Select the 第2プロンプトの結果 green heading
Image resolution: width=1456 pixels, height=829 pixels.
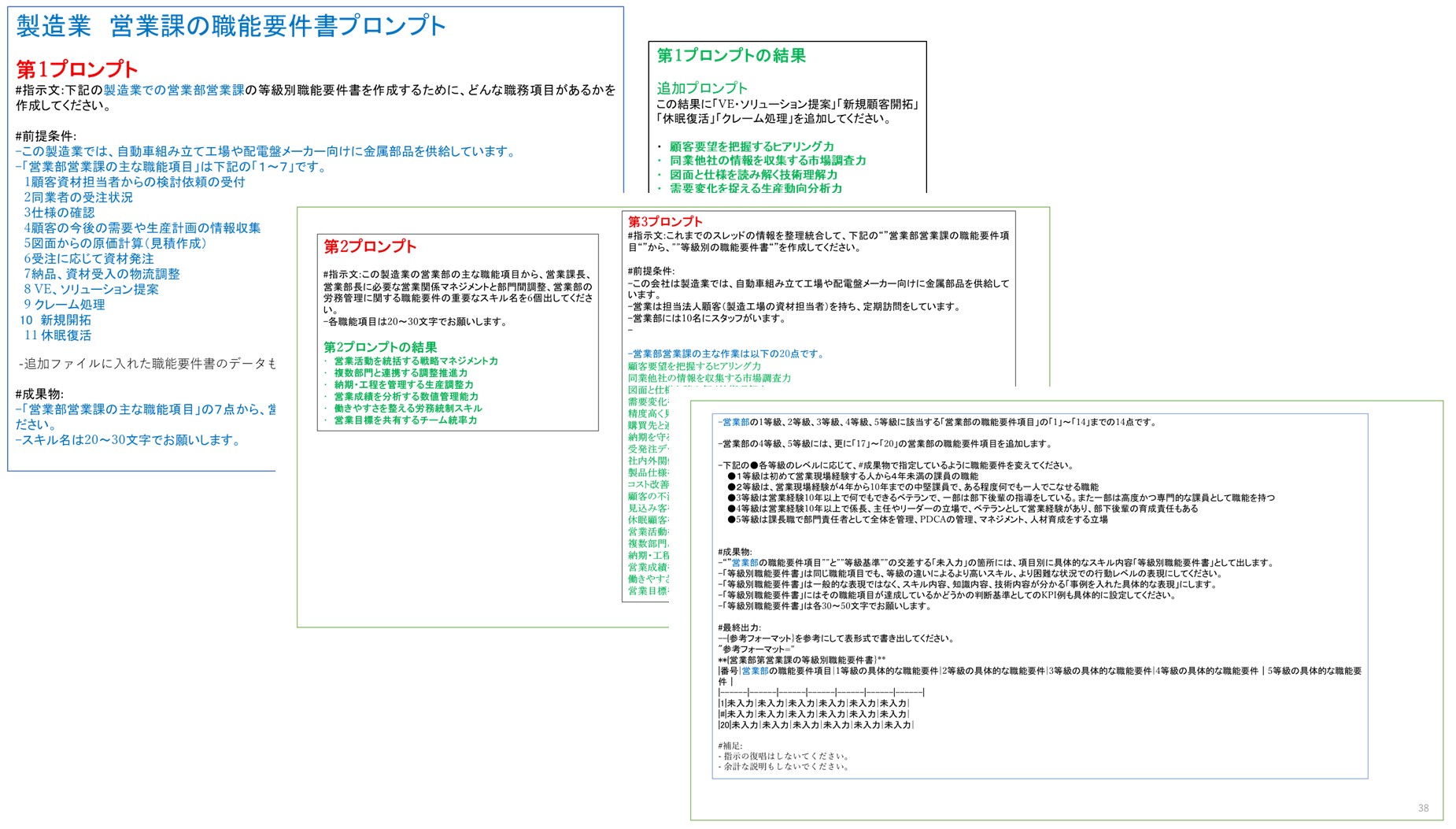[380, 346]
